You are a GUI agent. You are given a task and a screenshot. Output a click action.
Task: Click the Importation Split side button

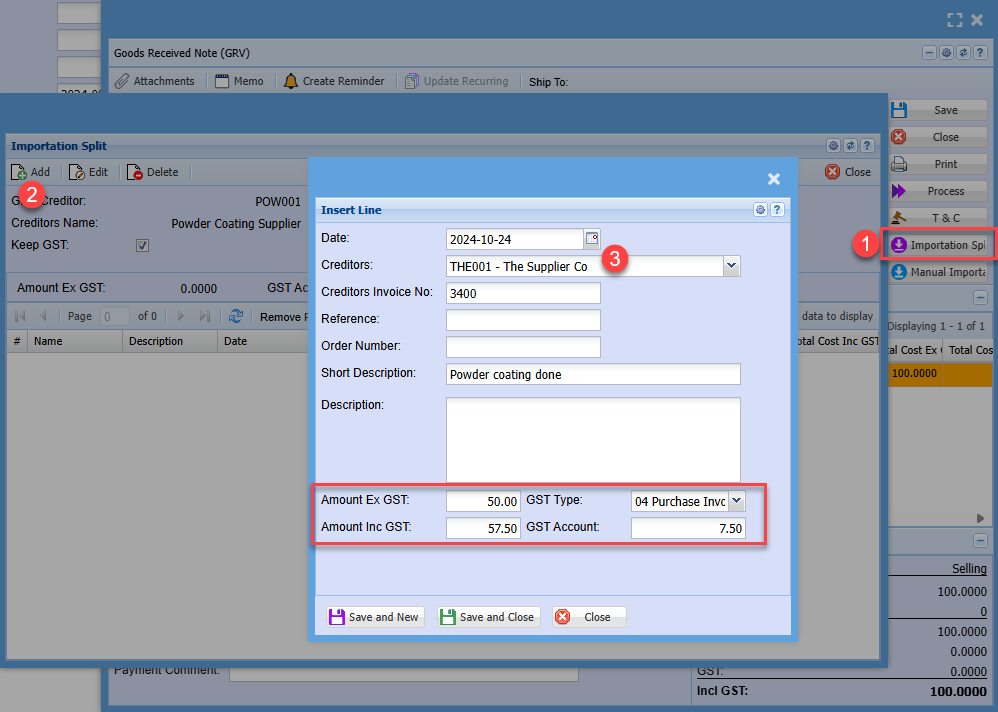pyautogui.click(x=938, y=245)
